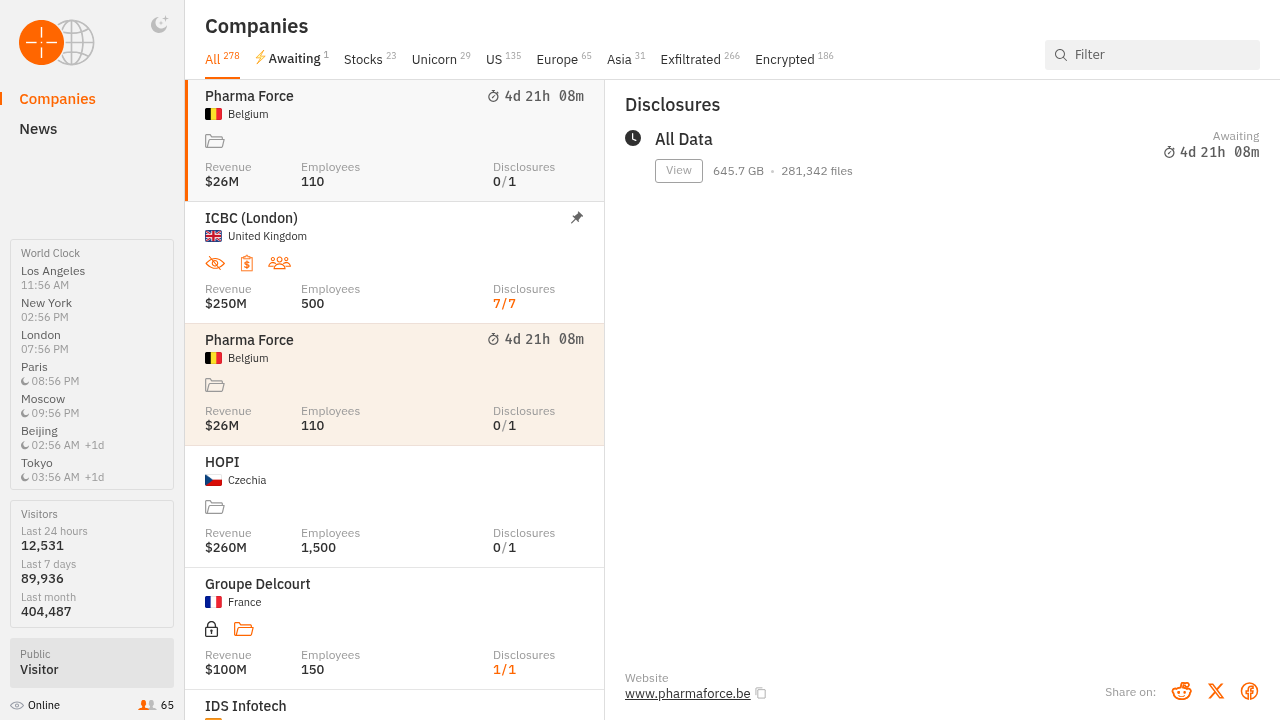The image size is (1280, 720).
Task: Switch to the US tab
Action: [x=503, y=59]
